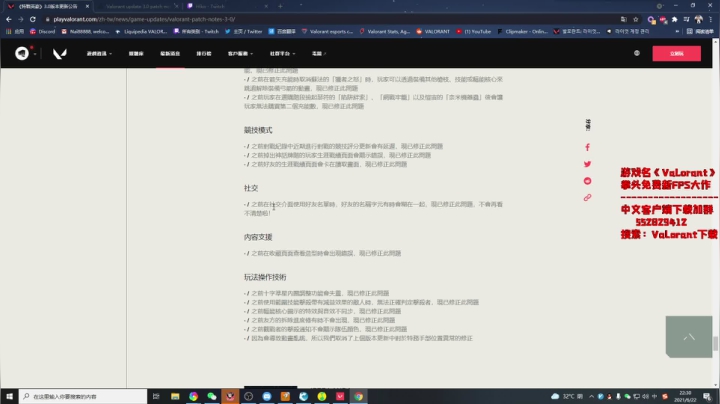Open the fourth site nav item

click(x=204, y=54)
